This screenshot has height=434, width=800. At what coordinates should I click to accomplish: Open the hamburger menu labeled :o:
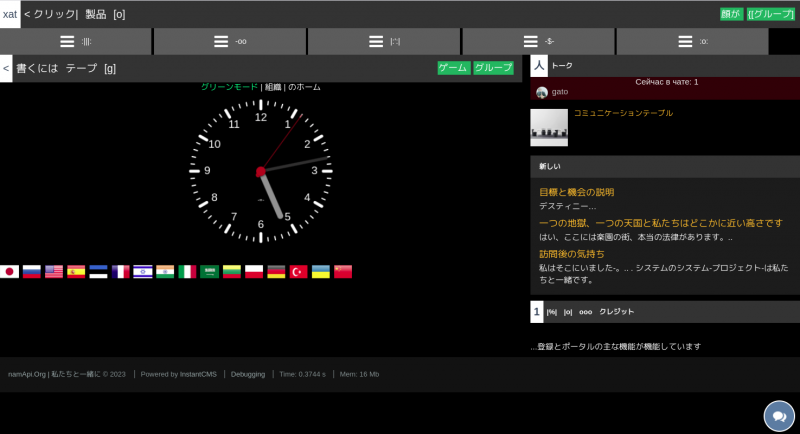click(x=692, y=41)
